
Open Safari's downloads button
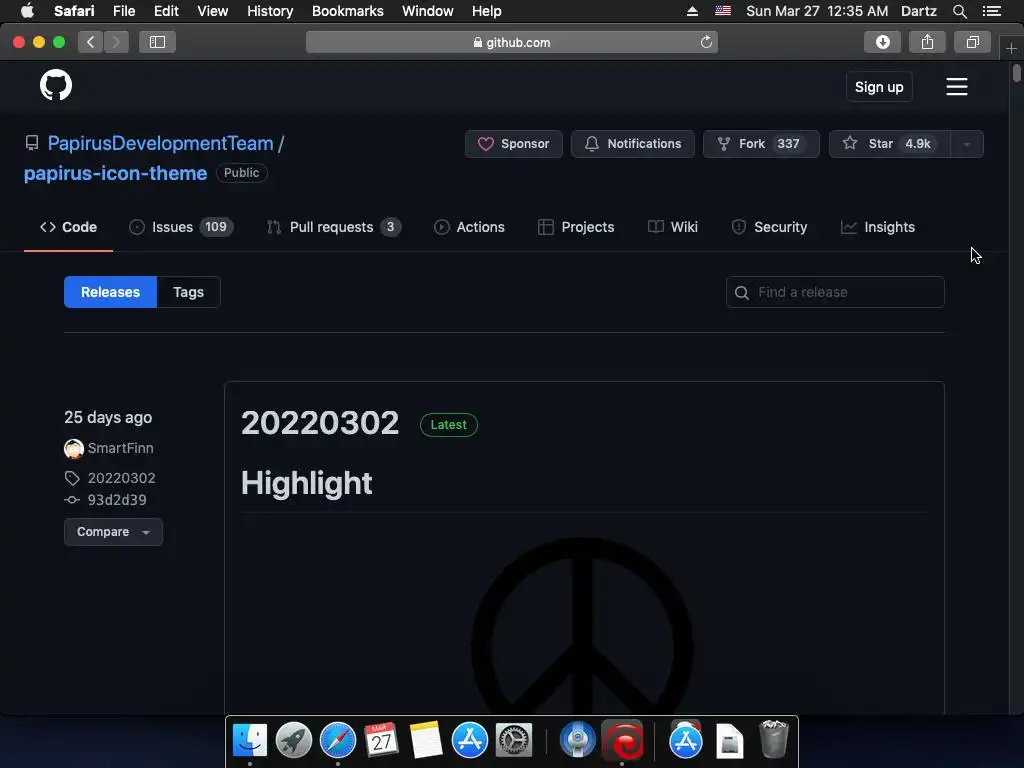pyautogui.click(x=882, y=42)
